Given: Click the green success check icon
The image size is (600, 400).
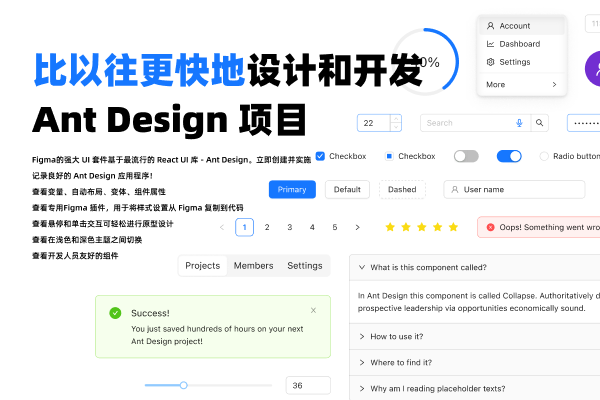Looking at the screenshot, I should coord(115,313).
